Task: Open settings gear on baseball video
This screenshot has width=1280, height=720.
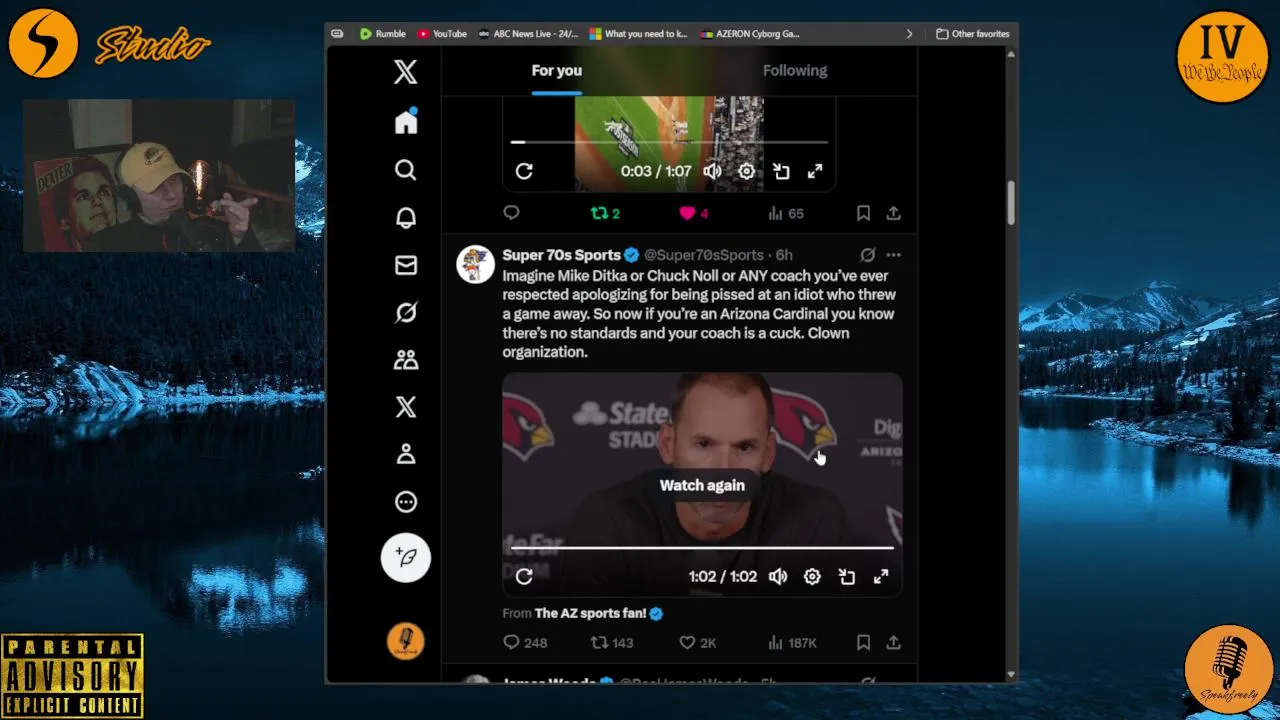Action: [746, 171]
